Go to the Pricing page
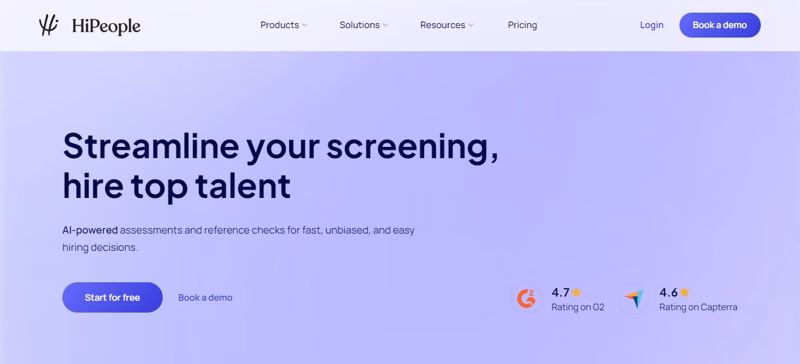Viewport: 800px width, 364px height. pyautogui.click(x=522, y=25)
